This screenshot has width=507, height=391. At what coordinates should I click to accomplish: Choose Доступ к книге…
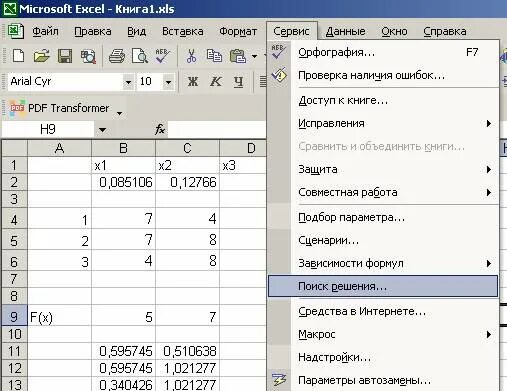pos(383,100)
